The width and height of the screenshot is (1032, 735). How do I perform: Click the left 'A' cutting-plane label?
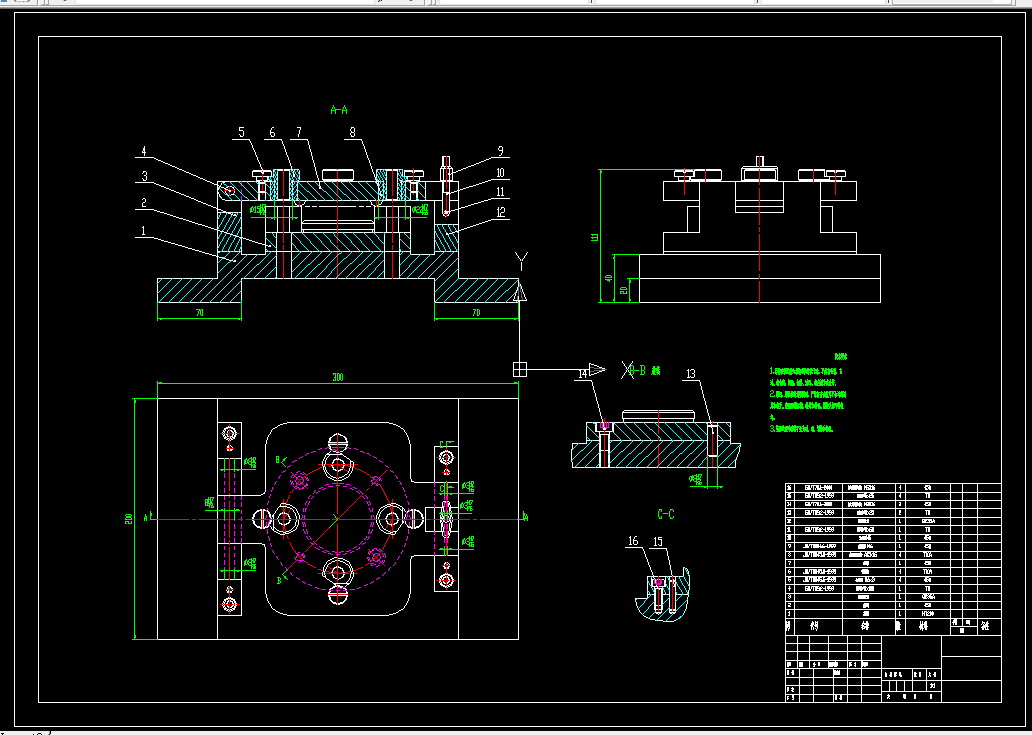click(146, 519)
